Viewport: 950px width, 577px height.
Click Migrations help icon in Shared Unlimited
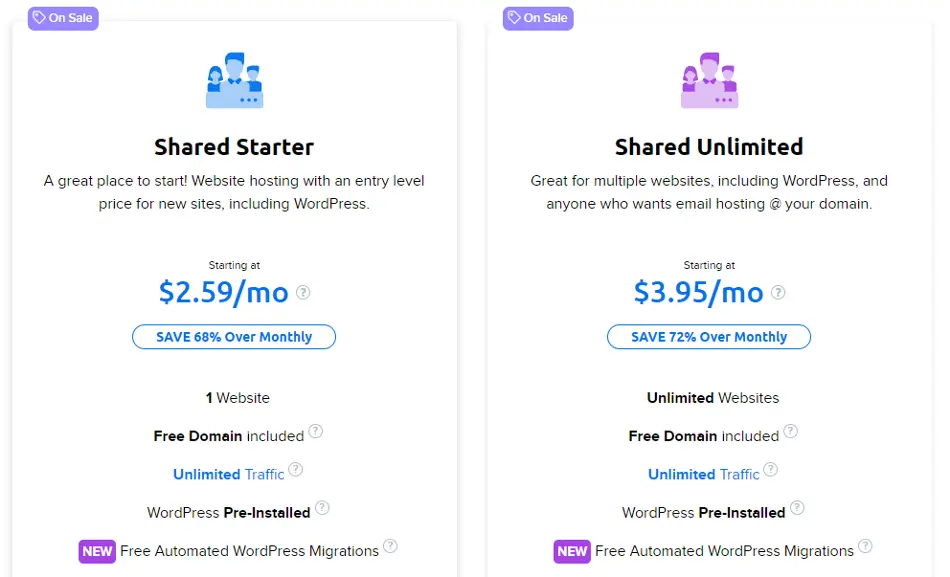(866, 545)
